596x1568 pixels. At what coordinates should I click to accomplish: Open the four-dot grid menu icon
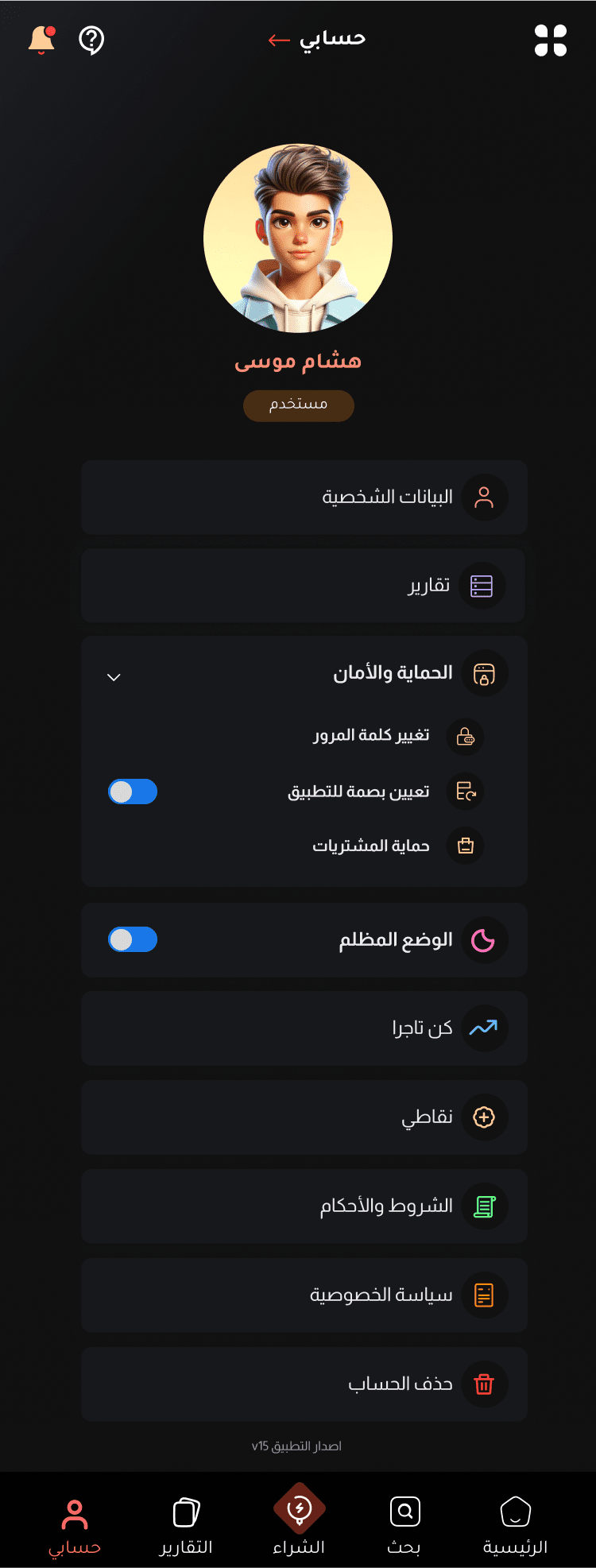[x=551, y=41]
